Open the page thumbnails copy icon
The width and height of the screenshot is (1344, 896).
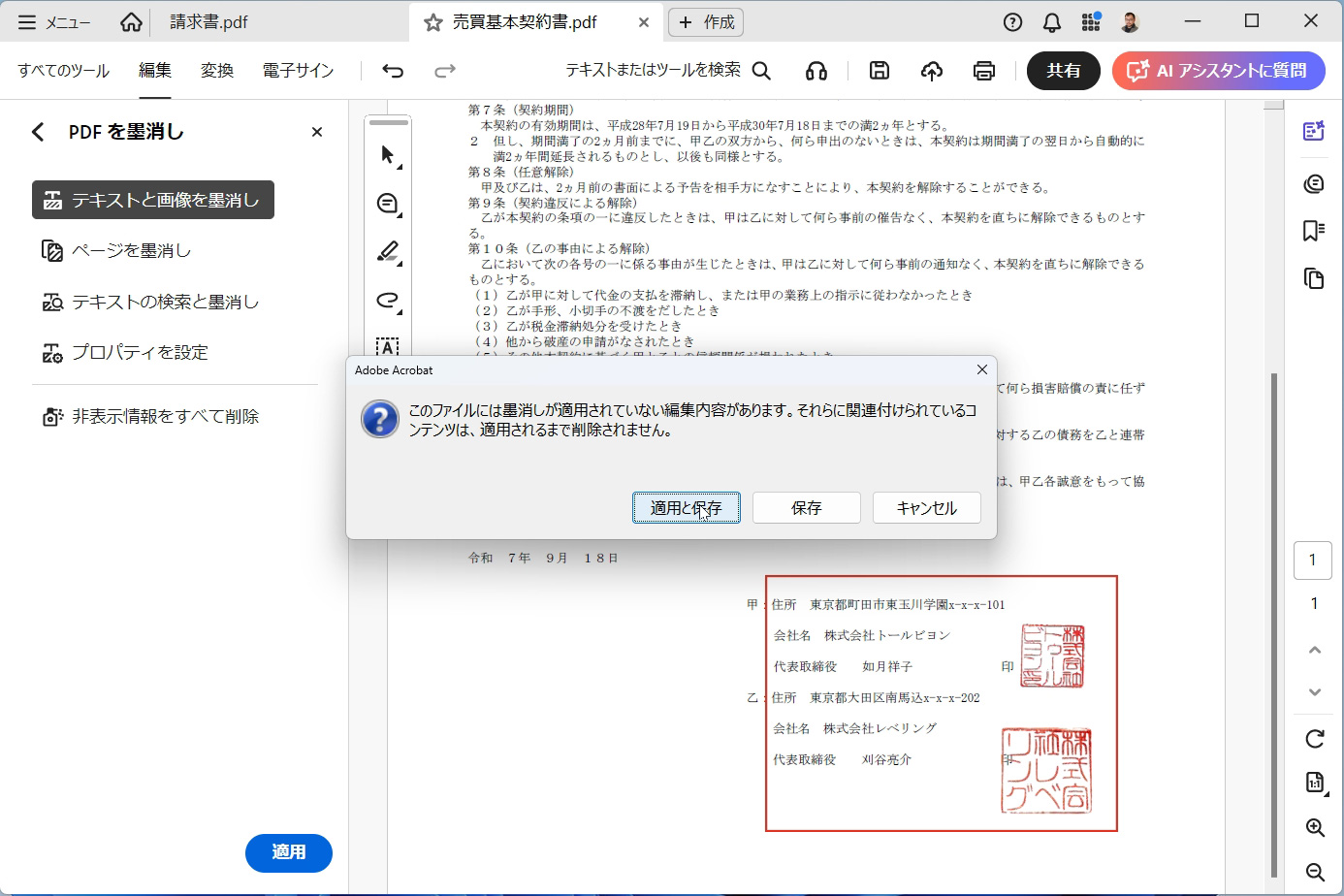[1314, 278]
